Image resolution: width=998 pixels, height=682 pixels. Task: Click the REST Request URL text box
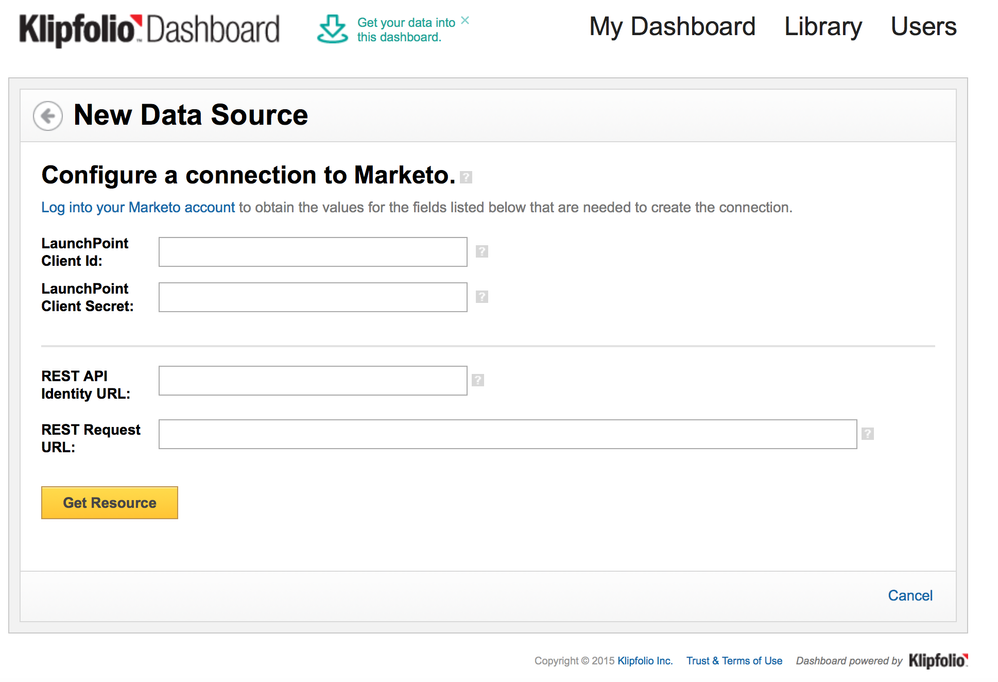507,434
